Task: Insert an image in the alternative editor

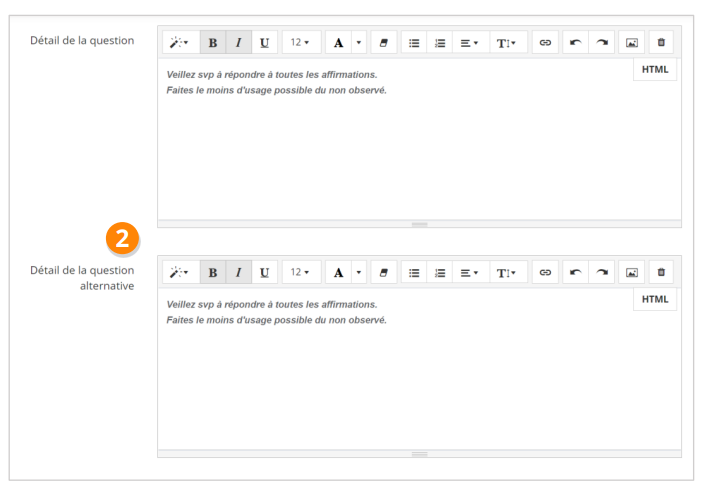Action: (632, 272)
